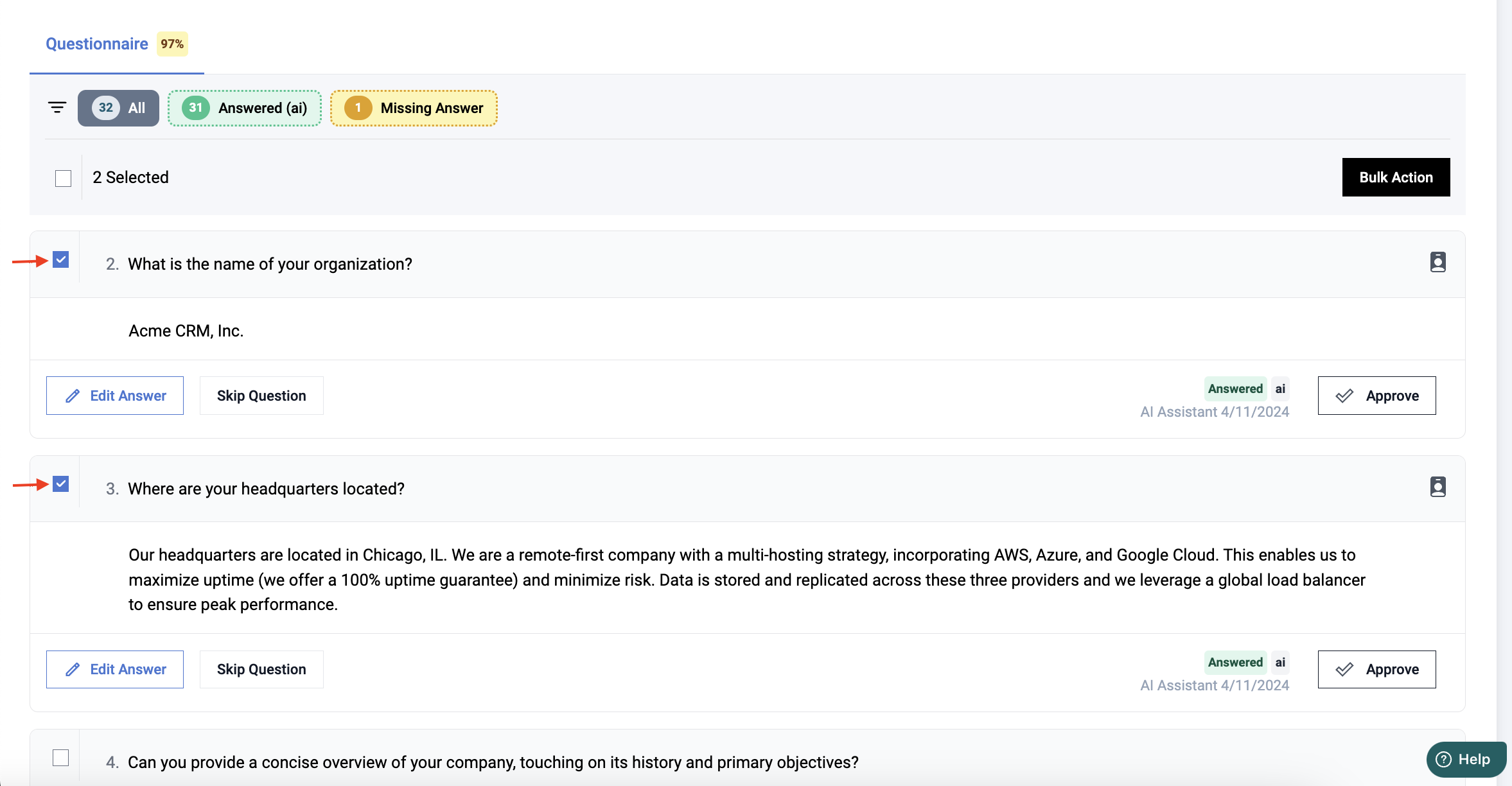Toggle the select-all checkbox beside 2 Selected
Screen dimensions: 1512x786
[x=63, y=178]
